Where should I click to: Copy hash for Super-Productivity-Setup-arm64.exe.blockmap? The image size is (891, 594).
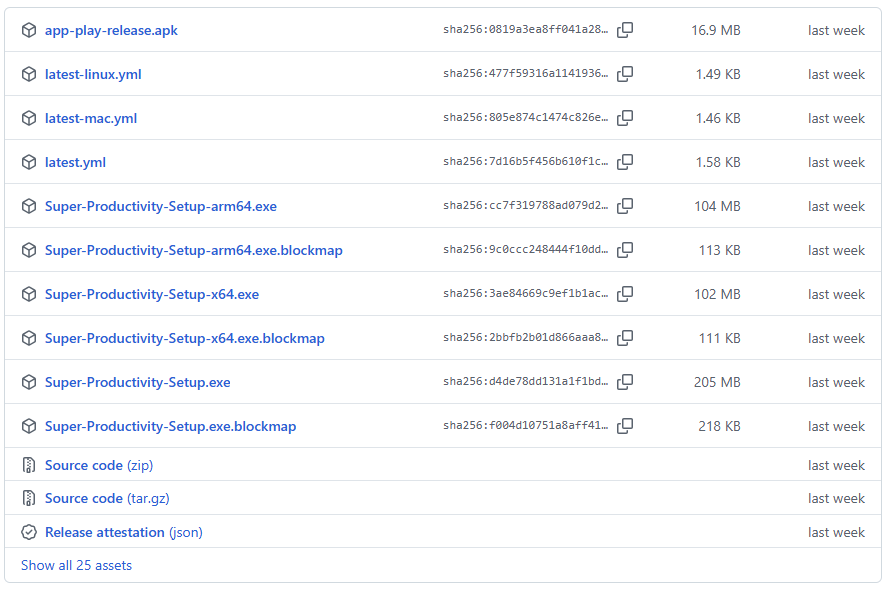(x=625, y=250)
